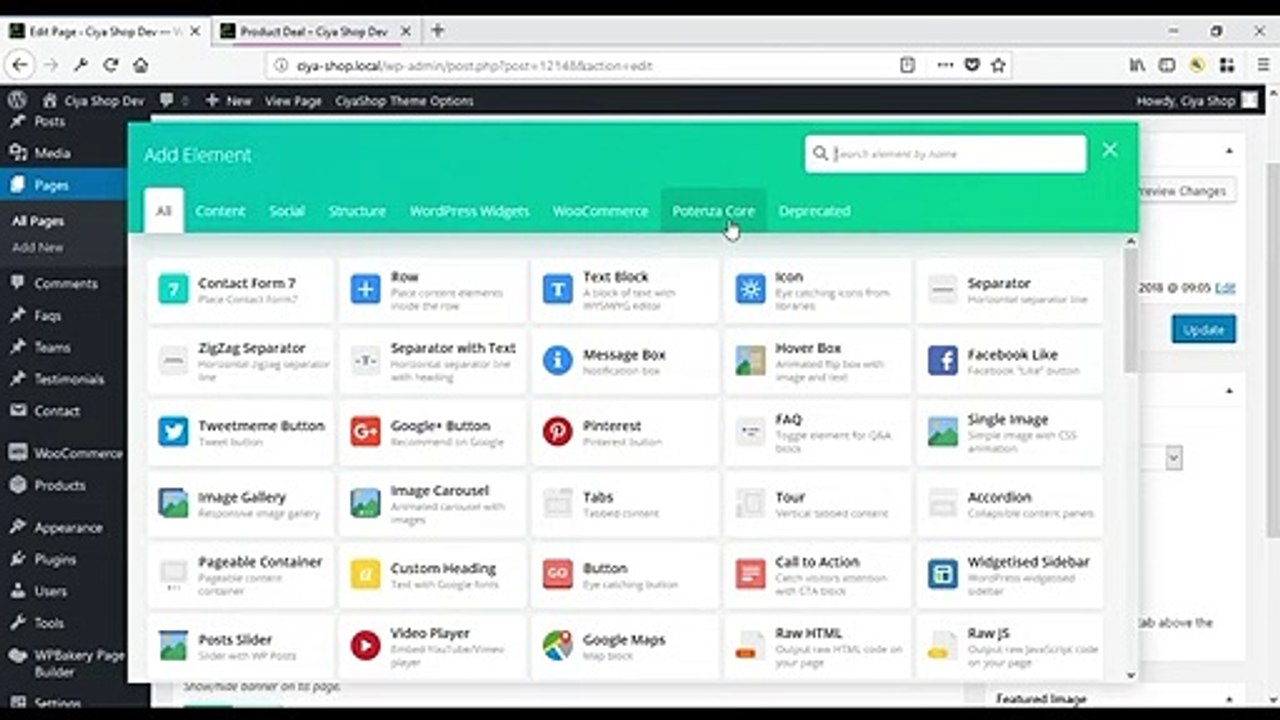The width and height of the screenshot is (1280, 720).
Task: Add the Hover Box element
Action: [x=817, y=361]
